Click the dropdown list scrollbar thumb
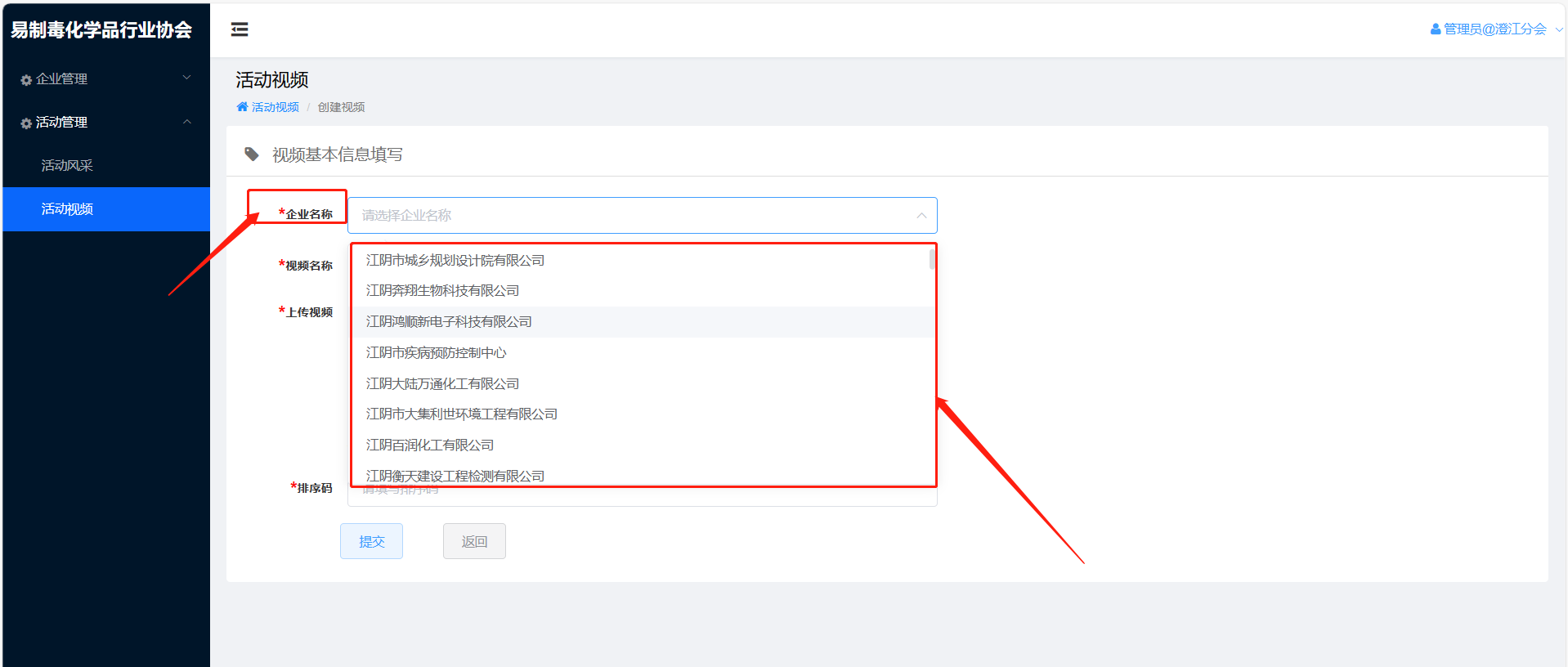 (932, 259)
